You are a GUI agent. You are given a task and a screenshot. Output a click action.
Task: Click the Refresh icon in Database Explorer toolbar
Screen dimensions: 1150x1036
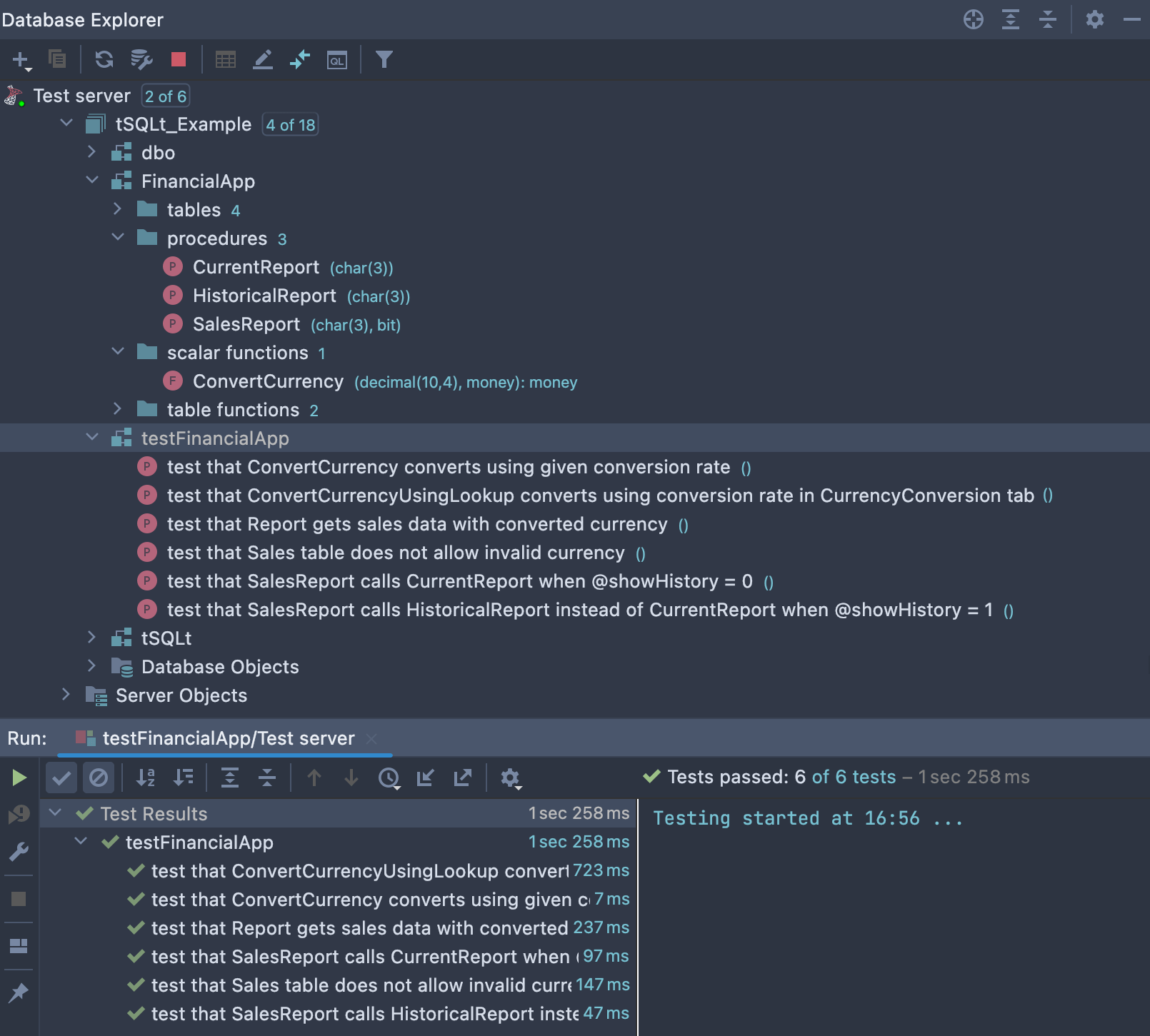[x=104, y=59]
